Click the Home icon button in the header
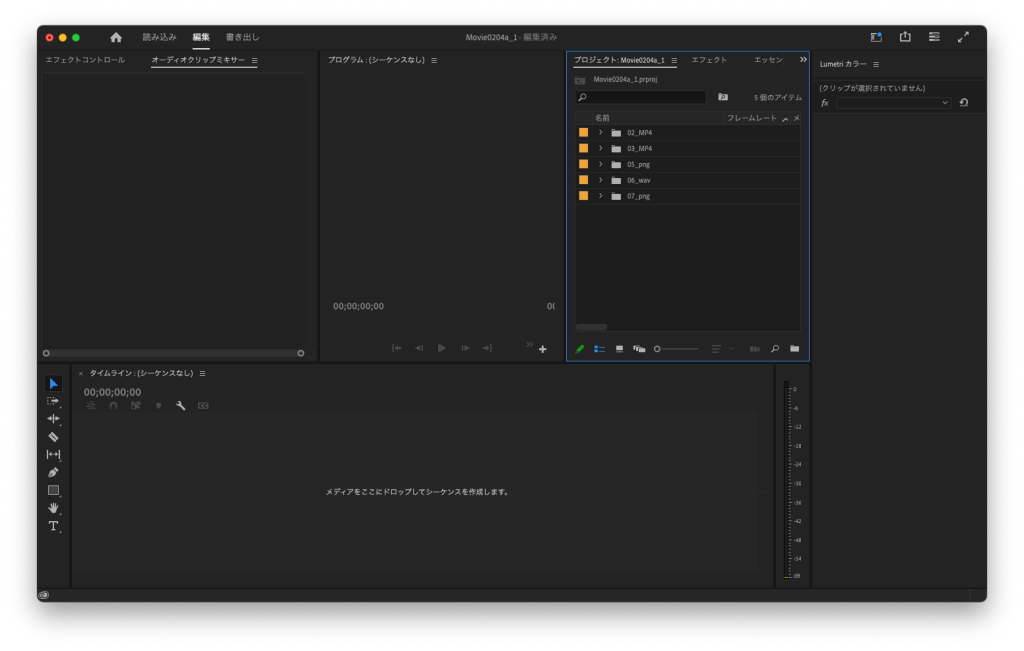Image resolution: width=1024 pixels, height=651 pixels. coord(116,37)
